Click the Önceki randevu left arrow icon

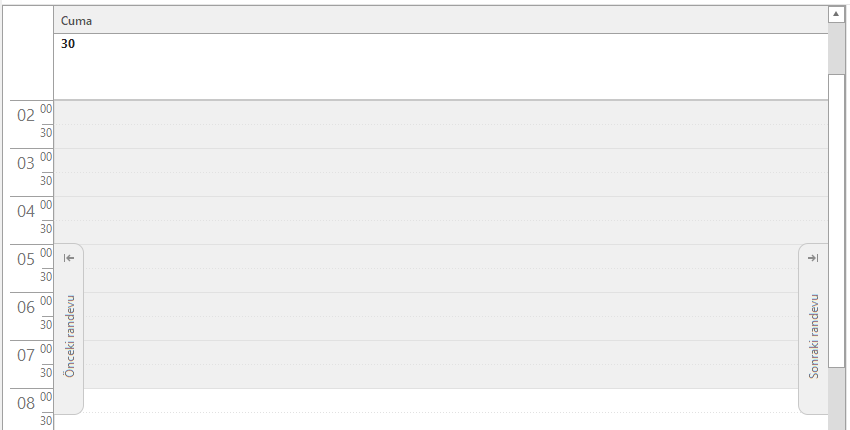(69, 258)
